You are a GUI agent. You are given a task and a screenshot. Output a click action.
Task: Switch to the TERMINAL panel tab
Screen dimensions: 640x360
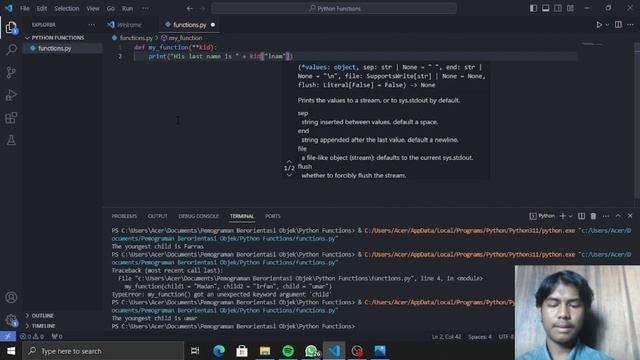click(242, 216)
